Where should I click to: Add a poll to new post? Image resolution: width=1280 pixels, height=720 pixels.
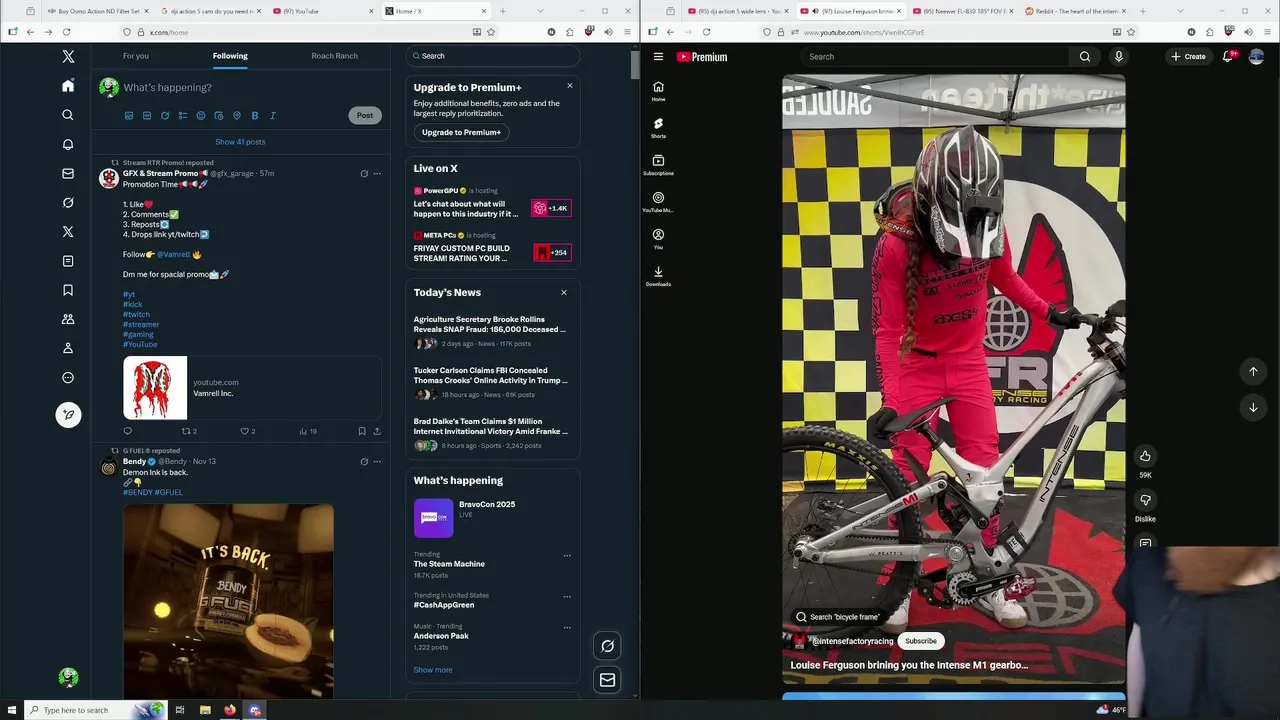point(183,116)
